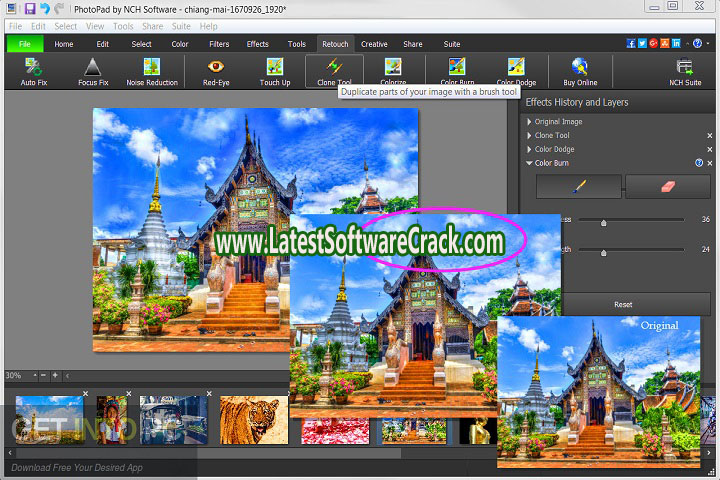The image size is (720, 480).
Task: Click the Reset button
Action: 623,304
